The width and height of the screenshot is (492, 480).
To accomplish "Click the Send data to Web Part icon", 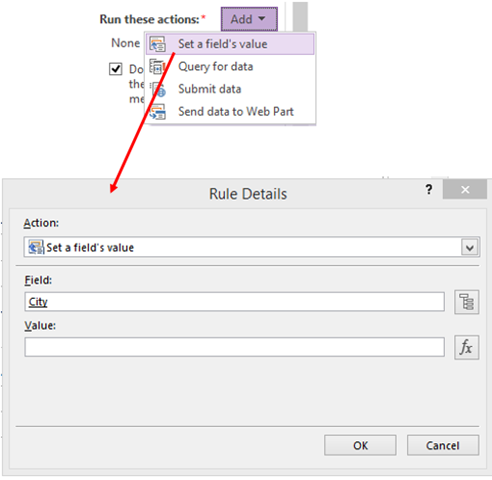I will point(157,112).
